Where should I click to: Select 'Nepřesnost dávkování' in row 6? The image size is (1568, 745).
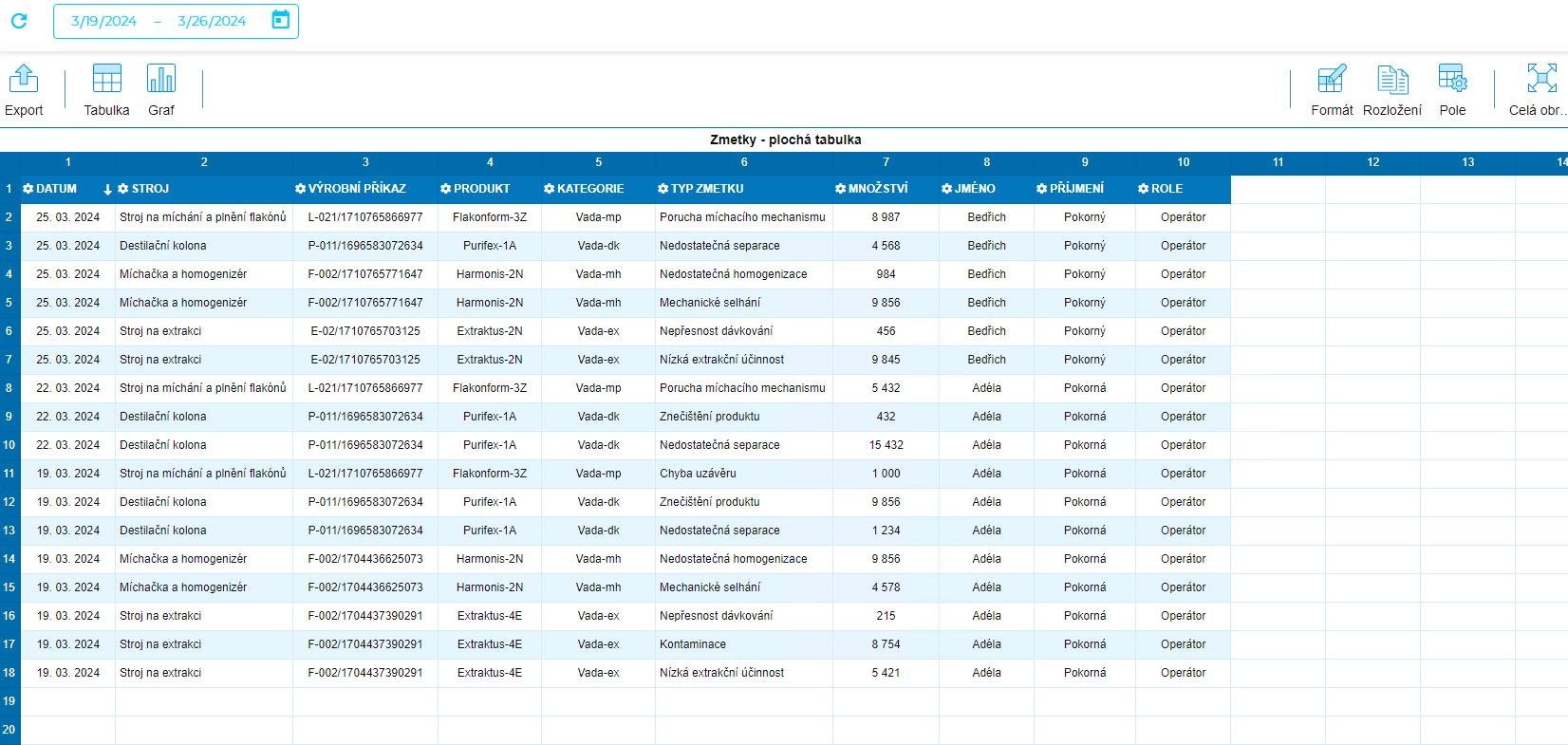(x=744, y=331)
